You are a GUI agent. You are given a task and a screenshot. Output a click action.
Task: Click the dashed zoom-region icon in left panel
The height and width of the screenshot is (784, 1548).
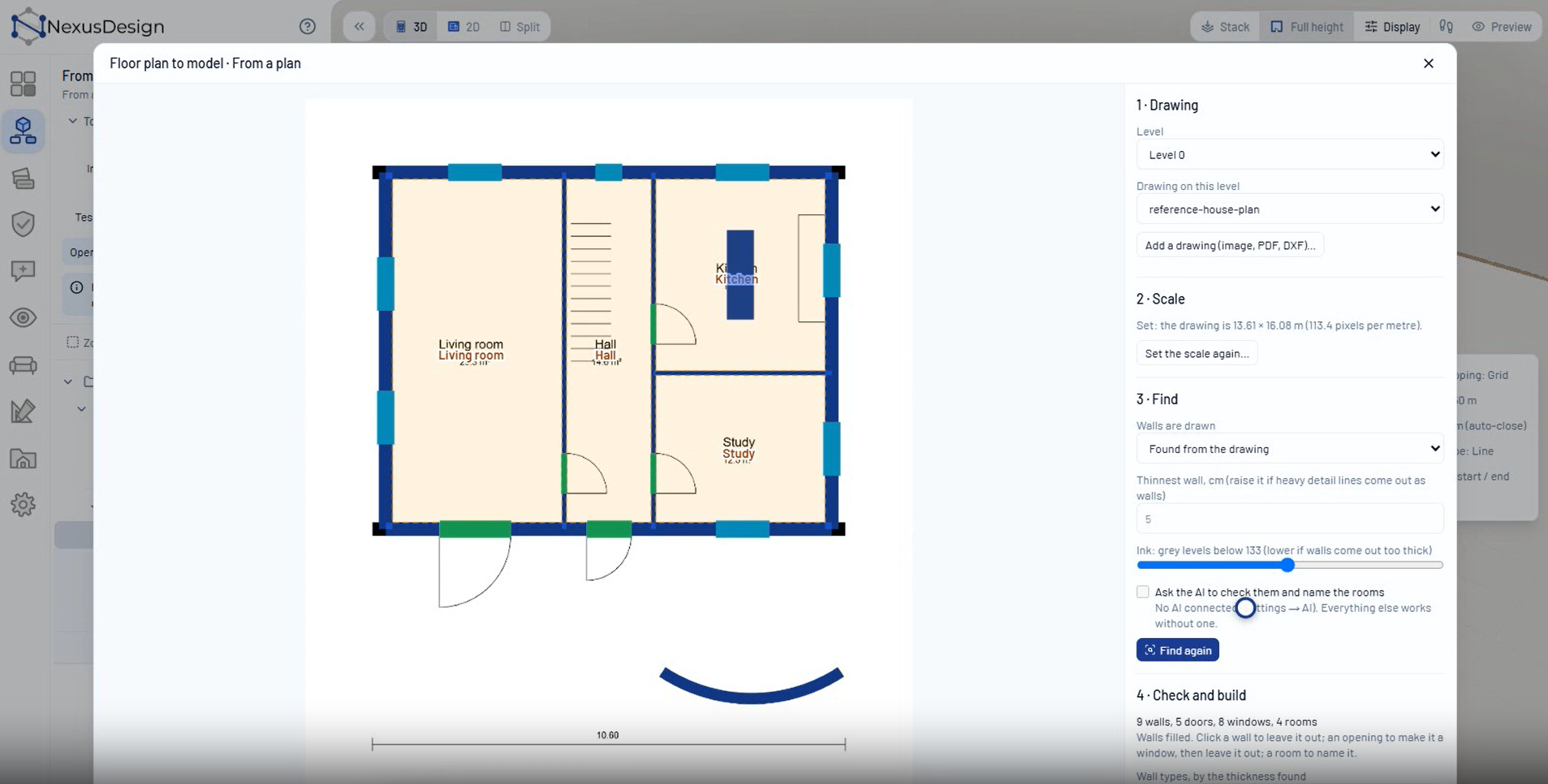pos(73,342)
